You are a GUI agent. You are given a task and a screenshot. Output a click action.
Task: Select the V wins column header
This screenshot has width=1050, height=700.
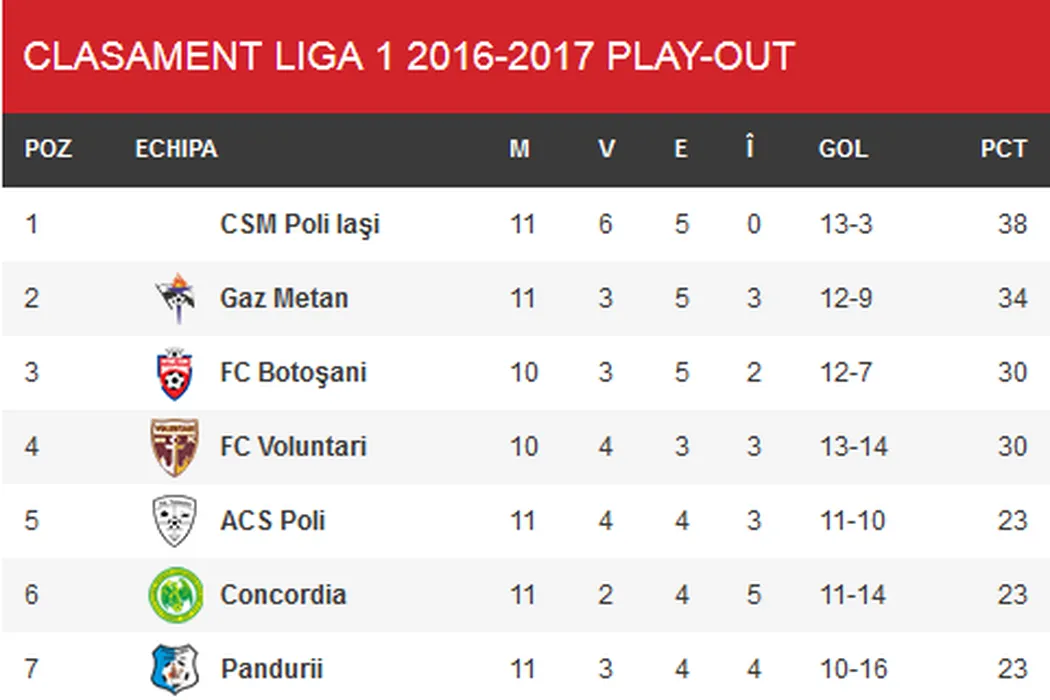pyautogui.click(x=606, y=149)
